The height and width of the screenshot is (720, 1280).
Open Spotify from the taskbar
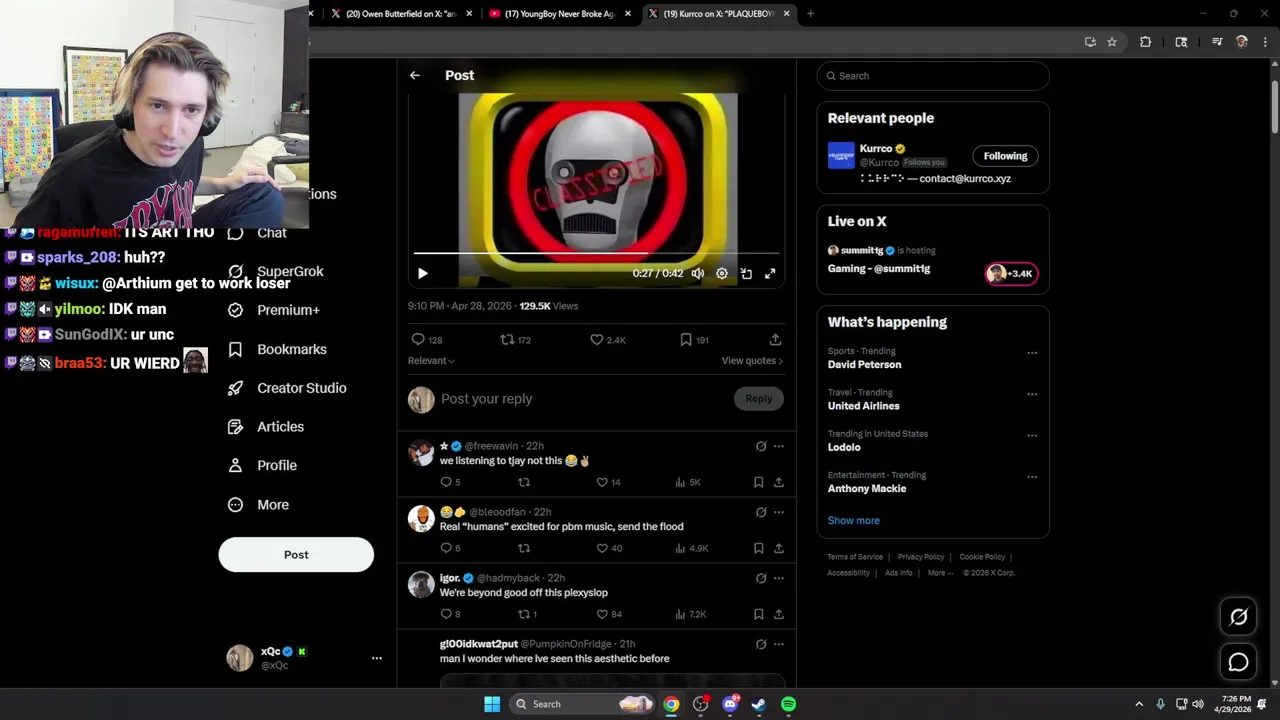click(x=788, y=704)
